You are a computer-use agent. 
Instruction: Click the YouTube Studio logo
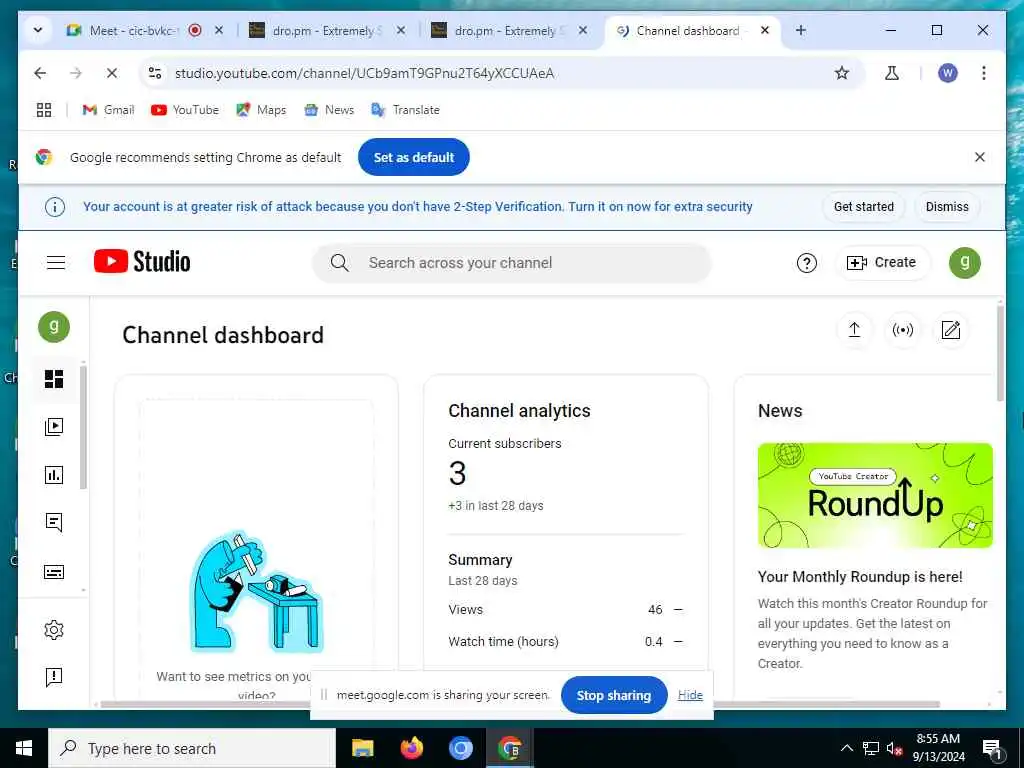pyautogui.click(x=142, y=262)
